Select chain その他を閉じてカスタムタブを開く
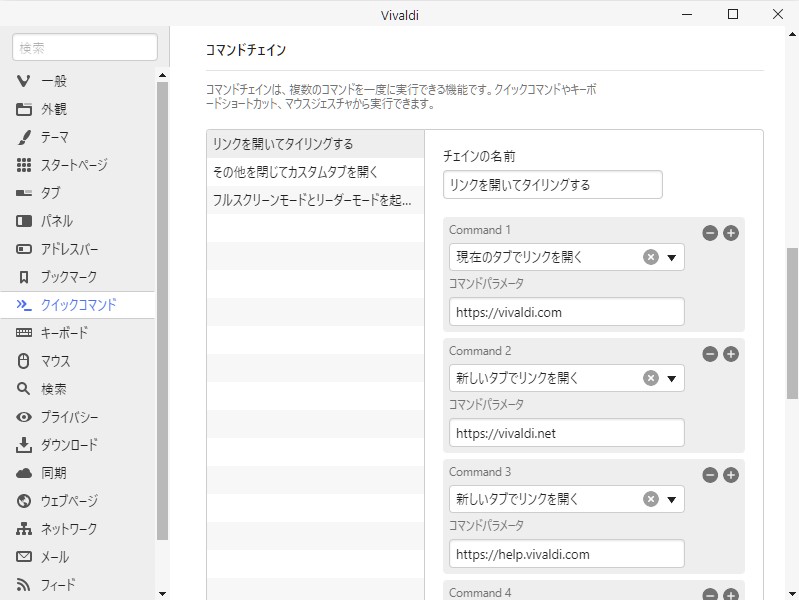799x600 pixels. [x=315, y=172]
